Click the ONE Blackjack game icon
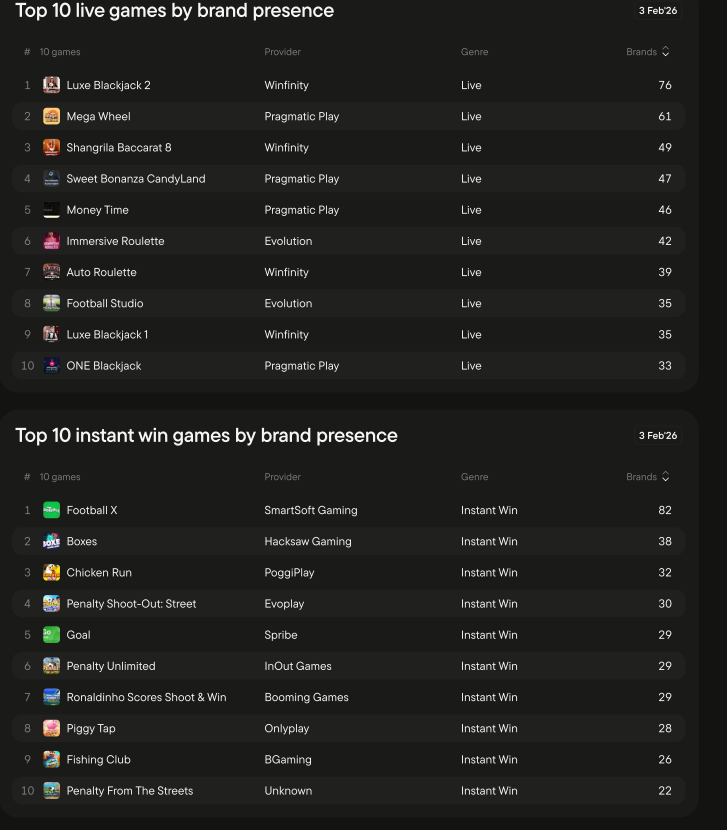 51,366
